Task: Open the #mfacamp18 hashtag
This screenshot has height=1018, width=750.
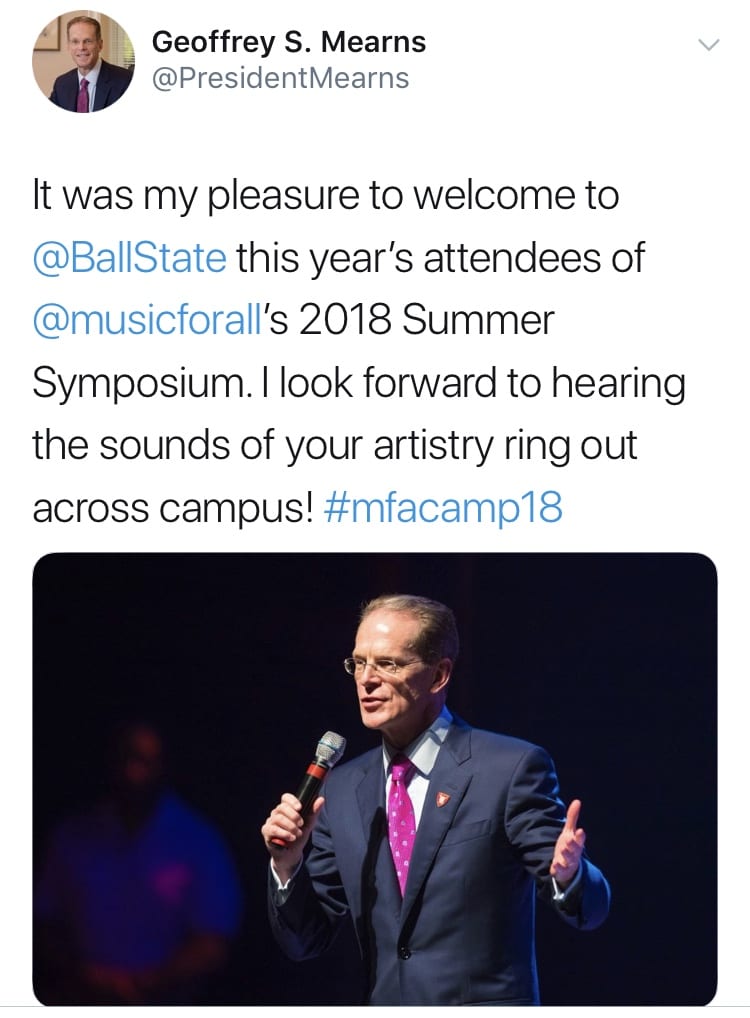Action: tap(445, 508)
